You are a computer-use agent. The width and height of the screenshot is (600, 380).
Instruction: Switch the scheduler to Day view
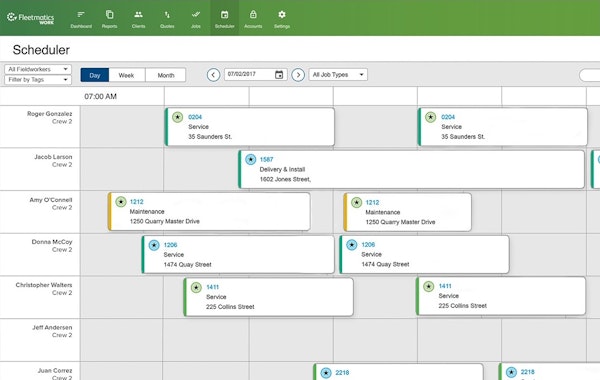tap(95, 75)
